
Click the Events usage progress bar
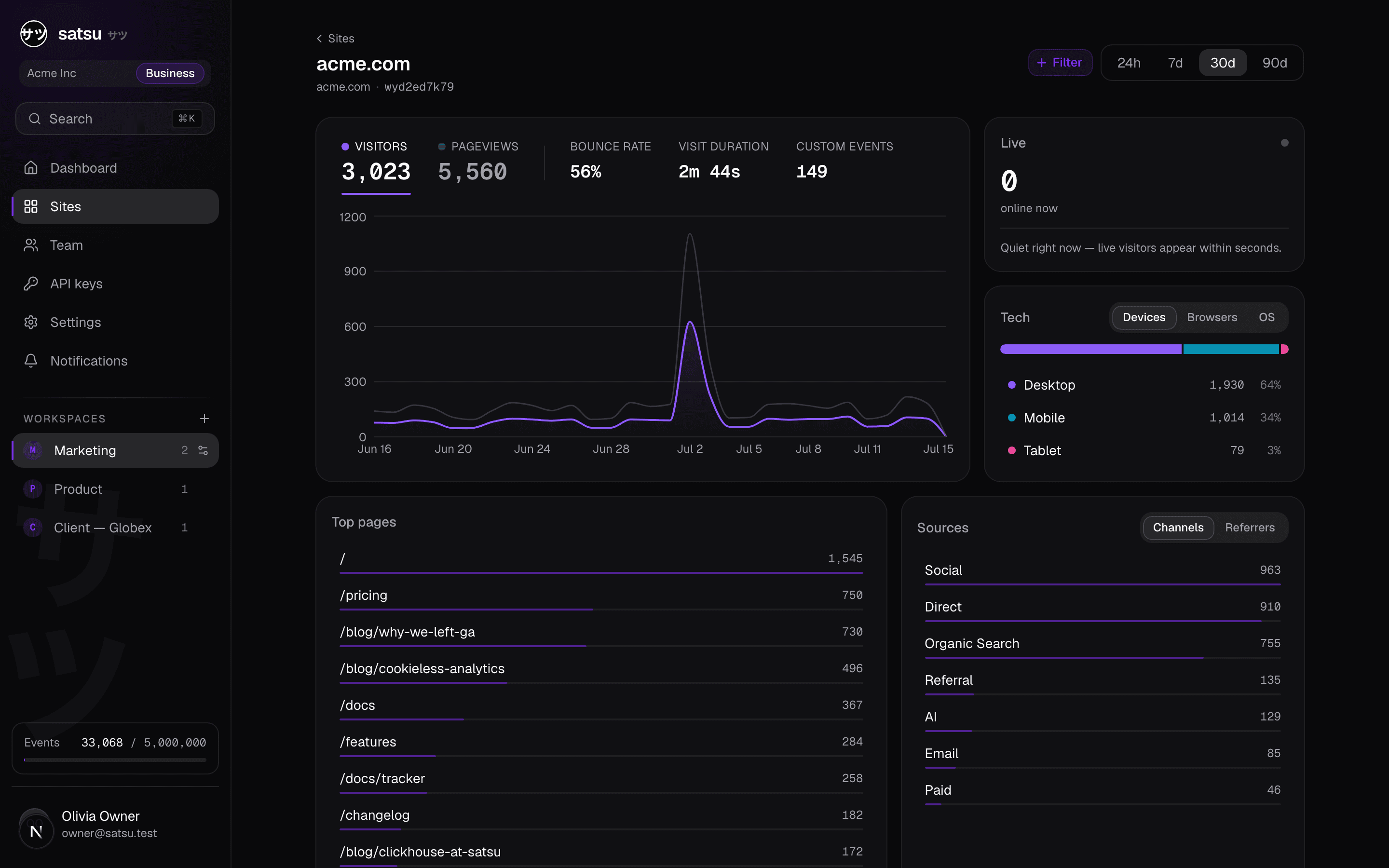click(x=115, y=759)
